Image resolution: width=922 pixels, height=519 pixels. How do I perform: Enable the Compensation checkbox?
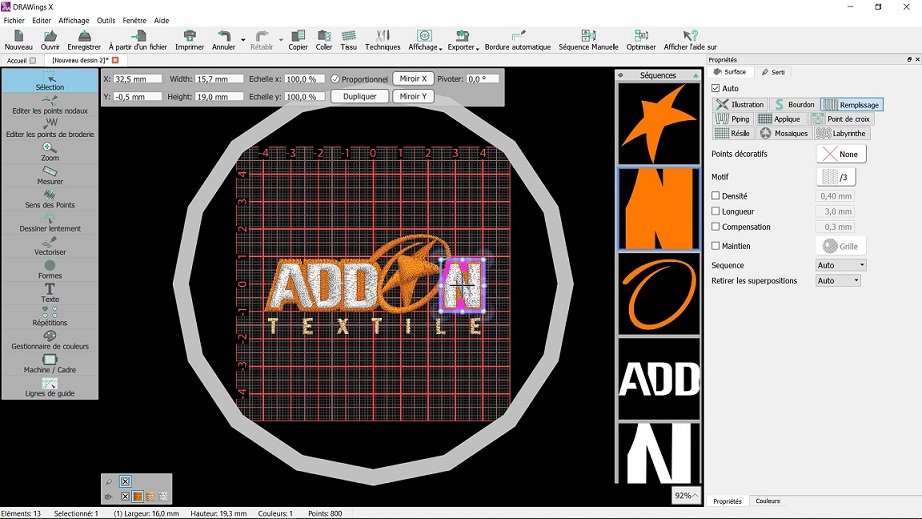coord(716,226)
